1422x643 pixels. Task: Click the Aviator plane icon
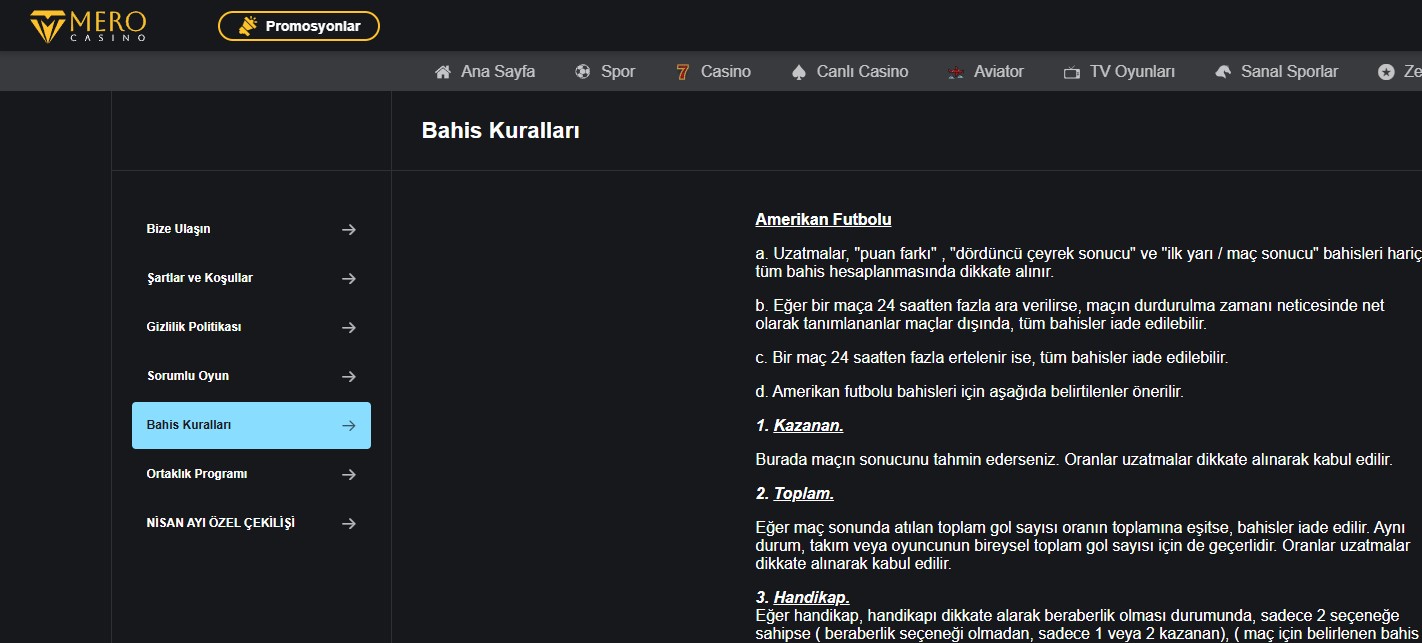click(956, 72)
